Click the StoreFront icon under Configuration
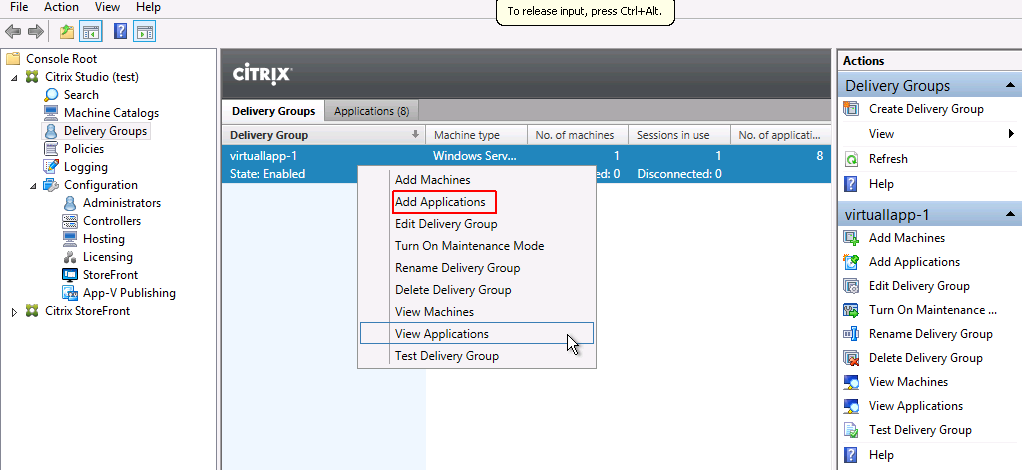 click(70, 275)
